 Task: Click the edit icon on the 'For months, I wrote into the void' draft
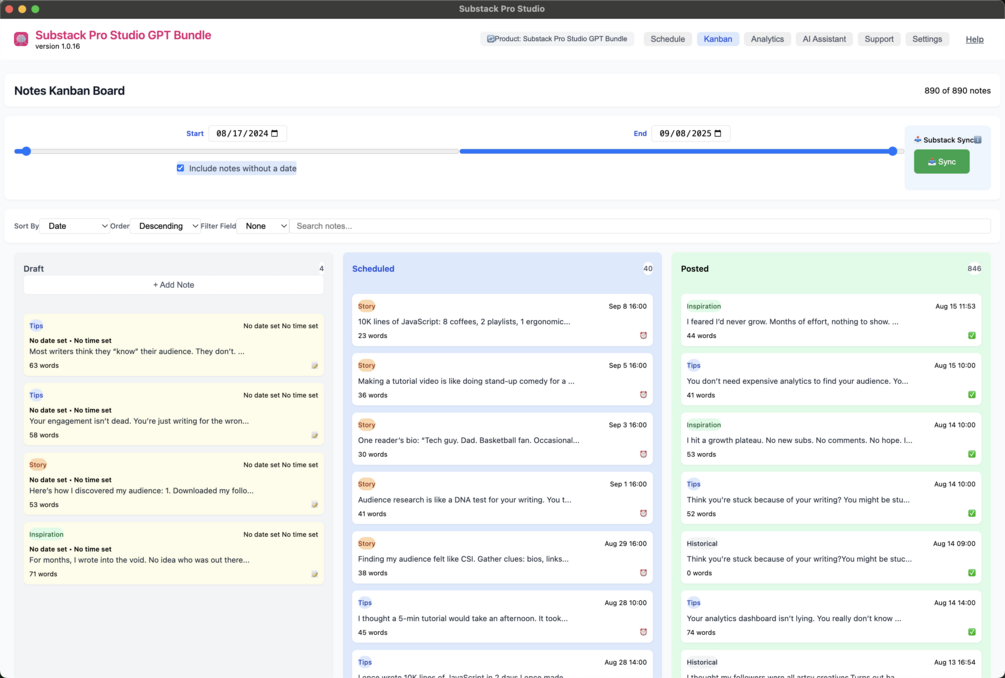[x=314, y=574]
